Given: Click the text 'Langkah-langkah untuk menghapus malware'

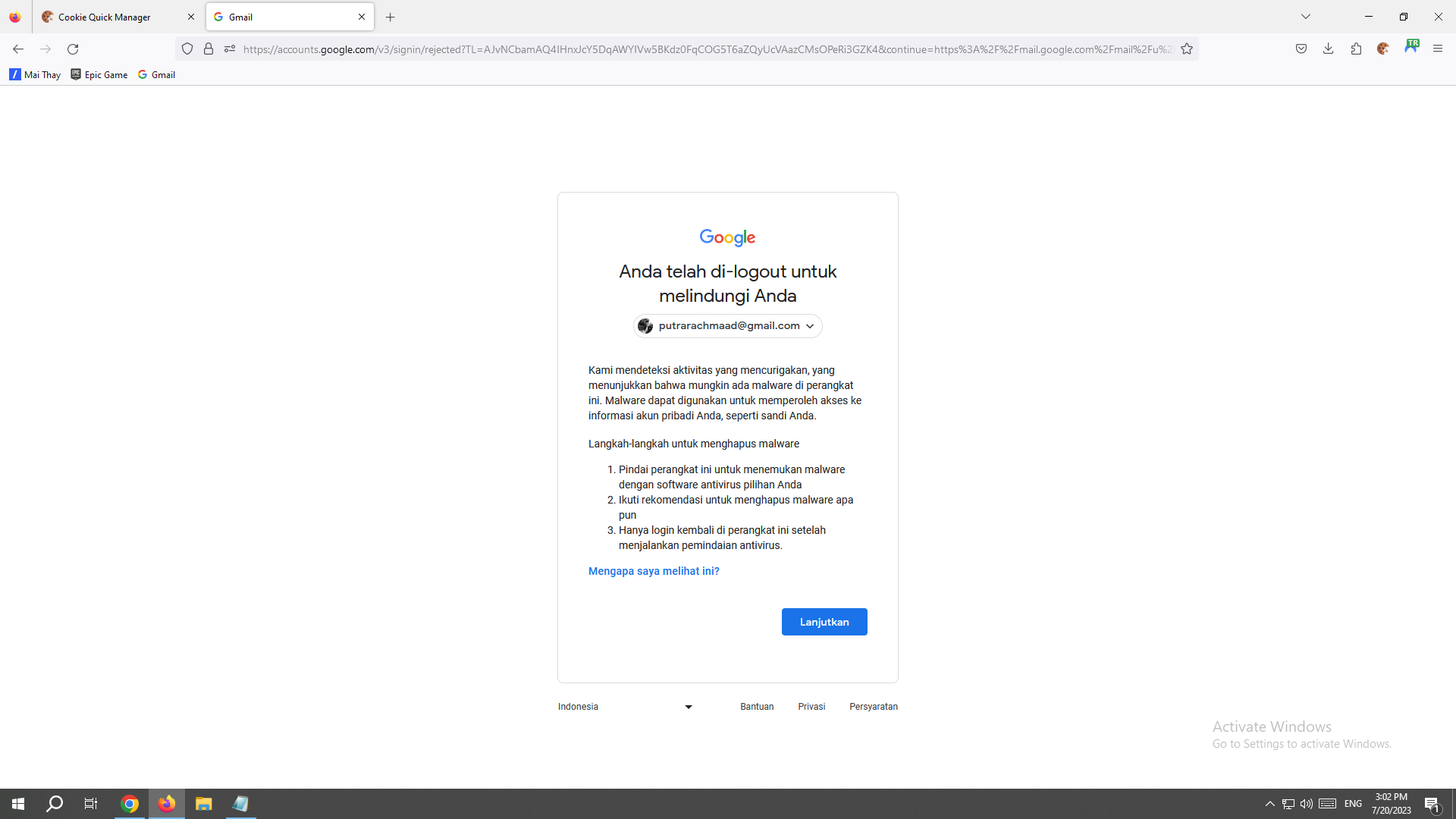Looking at the screenshot, I should point(694,444).
